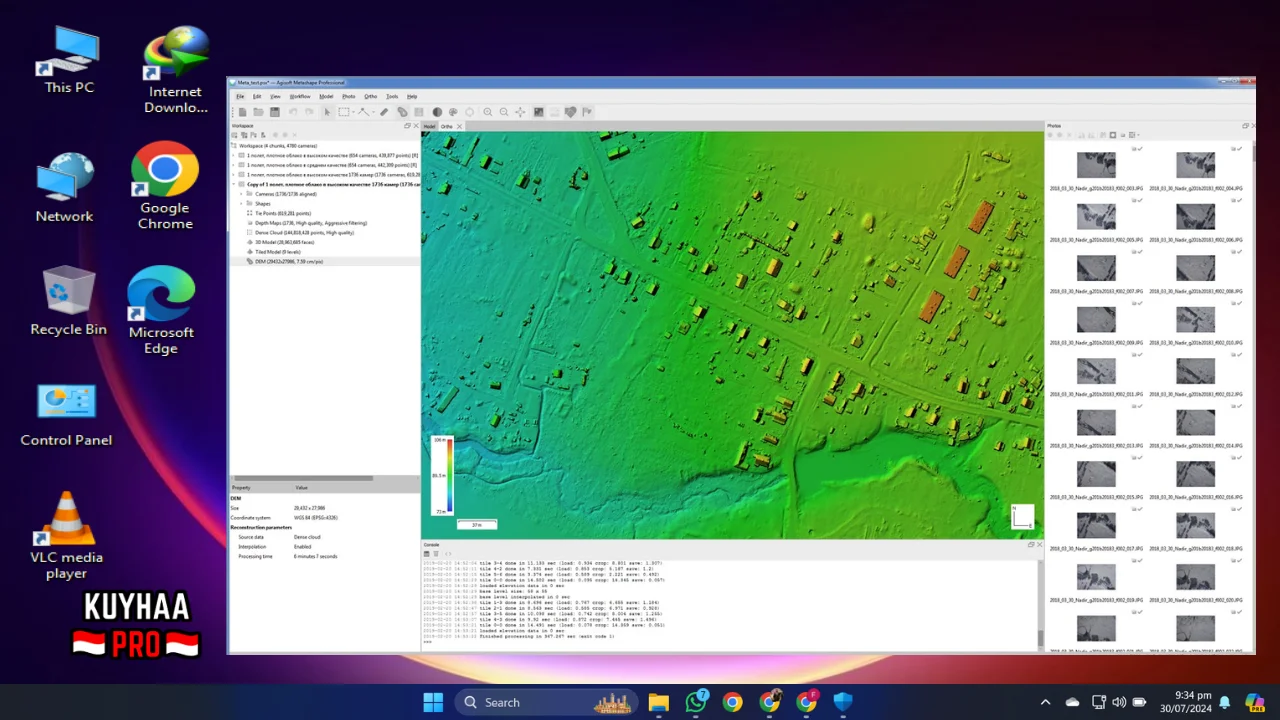Screen dimensions: 1280x720
Task: Select the Ortho tab
Action: 447,126
